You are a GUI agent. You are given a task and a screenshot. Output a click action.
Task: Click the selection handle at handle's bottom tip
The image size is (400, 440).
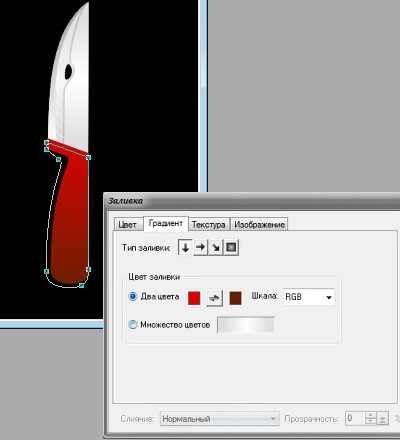[81, 285]
